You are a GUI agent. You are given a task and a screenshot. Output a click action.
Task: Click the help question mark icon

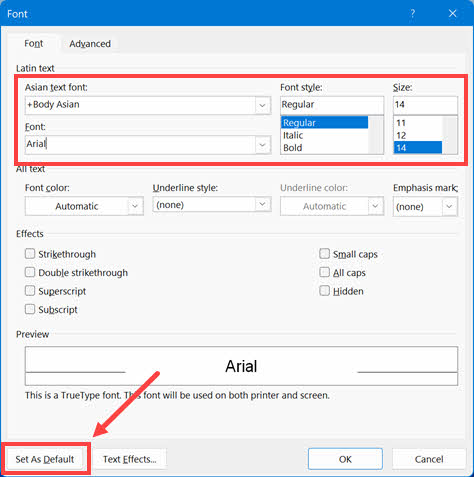click(x=413, y=14)
